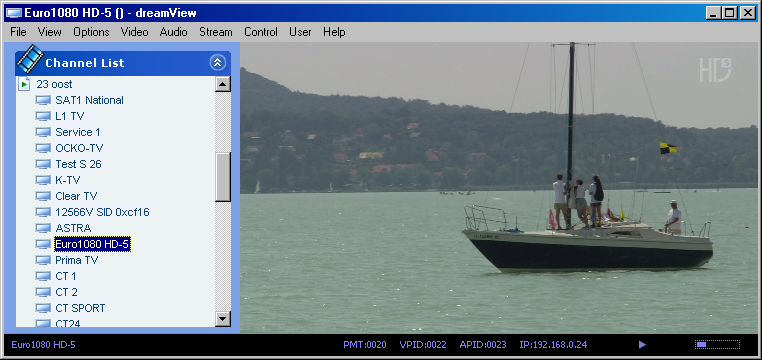
Task: Click the IP:192.168.0.24 status text
Action: [x=553, y=345]
